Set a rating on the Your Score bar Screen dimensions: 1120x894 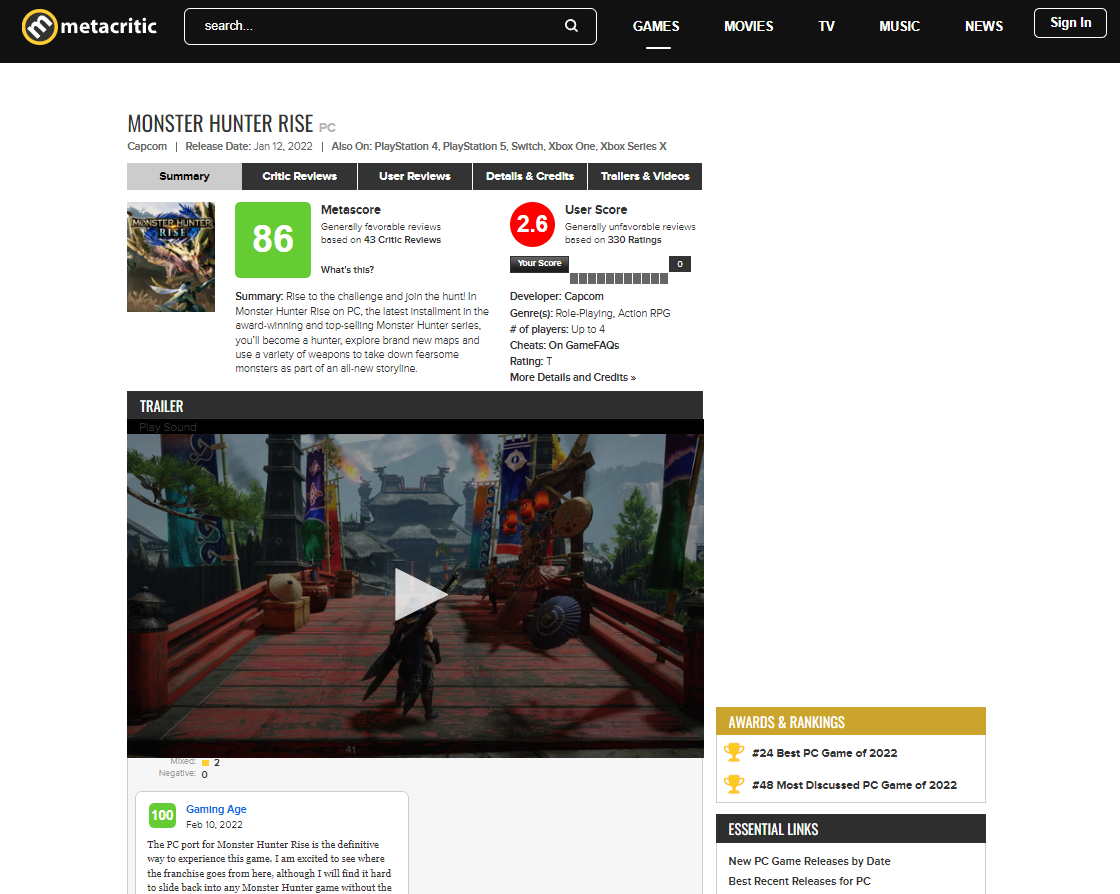pos(619,278)
